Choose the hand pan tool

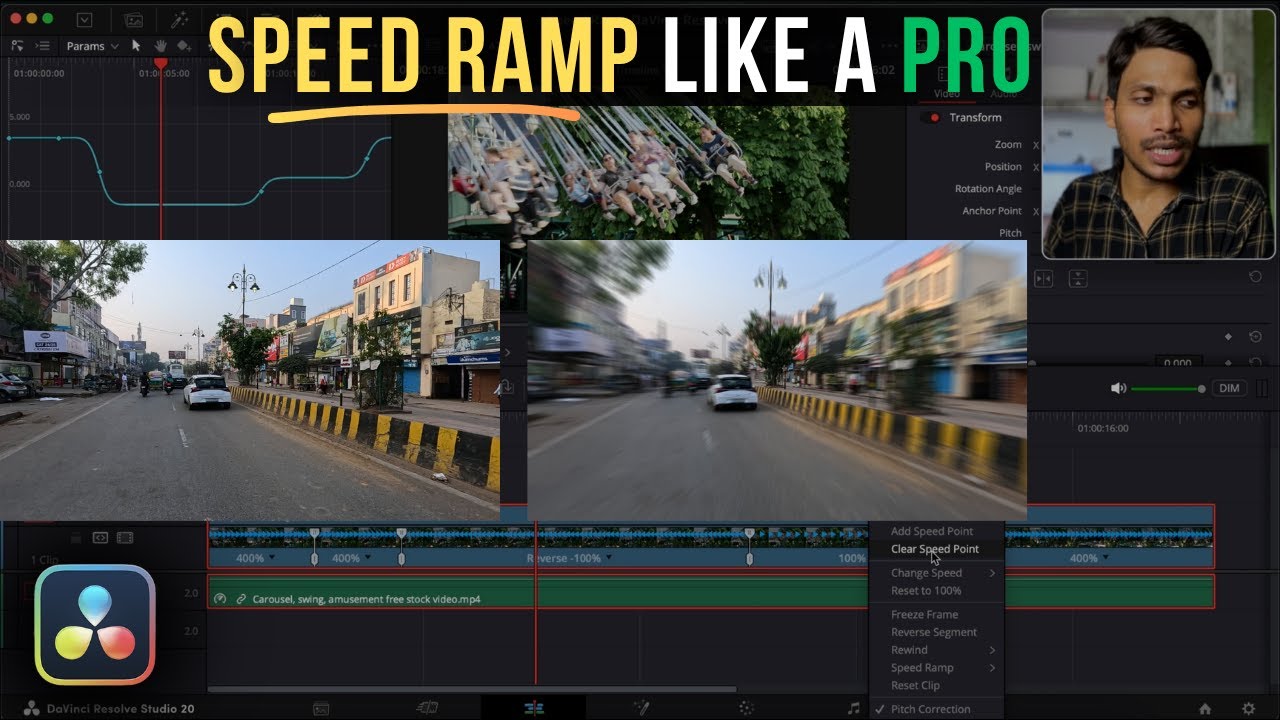pos(159,46)
